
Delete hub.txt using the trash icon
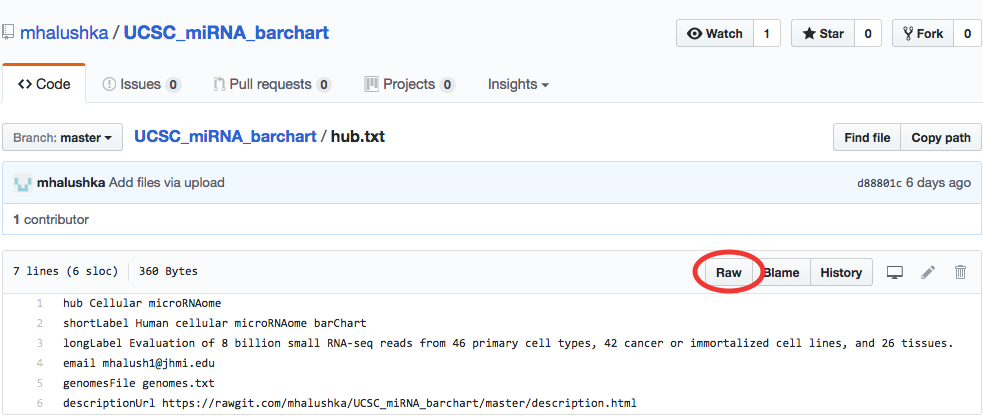tap(960, 273)
